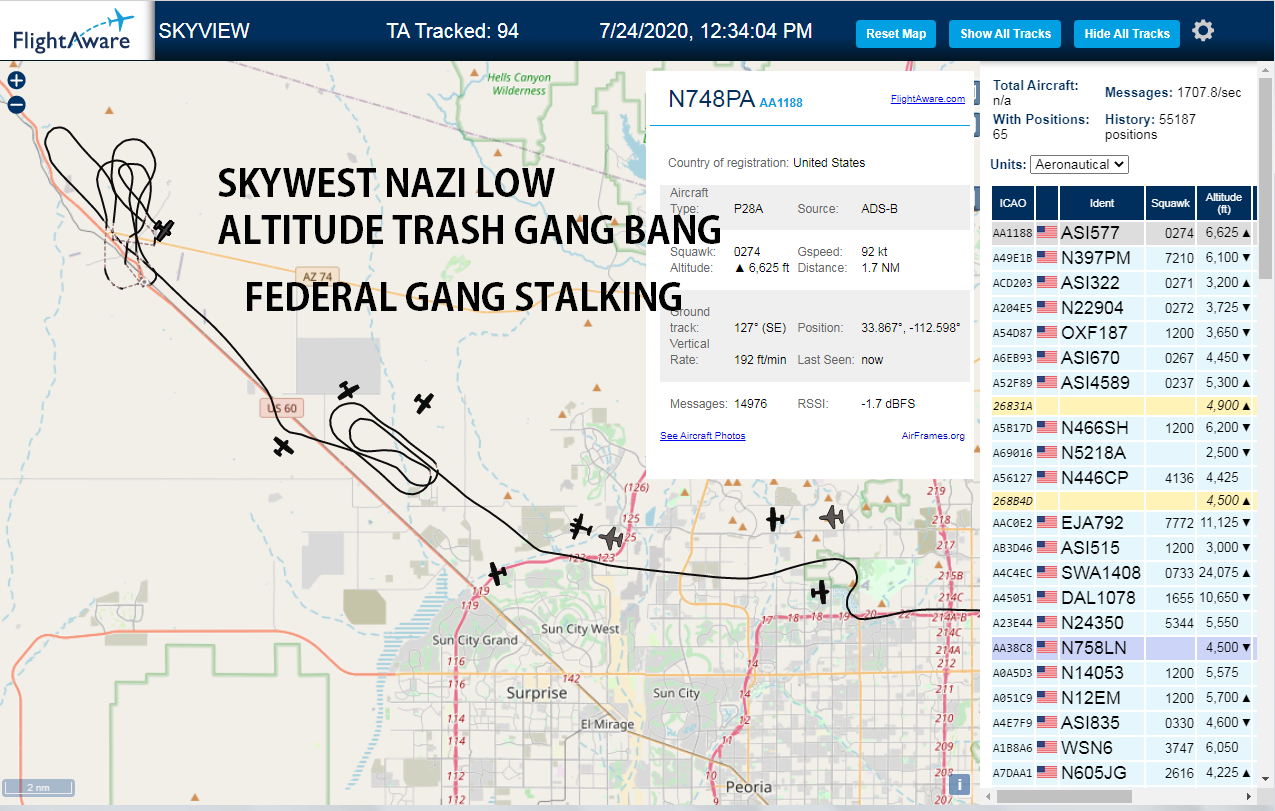The height and width of the screenshot is (811, 1275).
Task: Select the ASI670 aircraft row
Action: coord(1122,358)
